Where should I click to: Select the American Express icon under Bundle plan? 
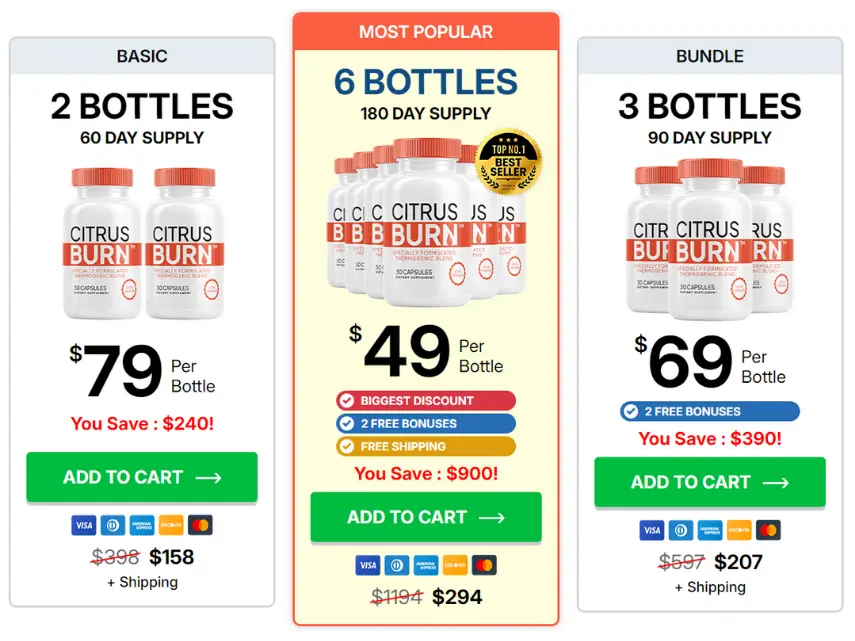click(710, 530)
